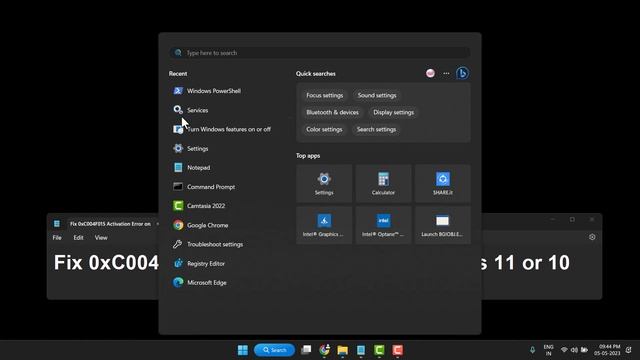Open Chrome from the taskbar

click(x=324, y=350)
